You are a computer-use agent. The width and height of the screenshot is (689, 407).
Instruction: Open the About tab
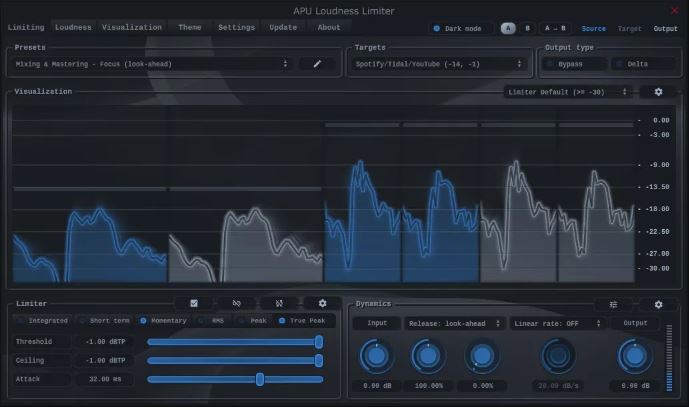(x=329, y=27)
